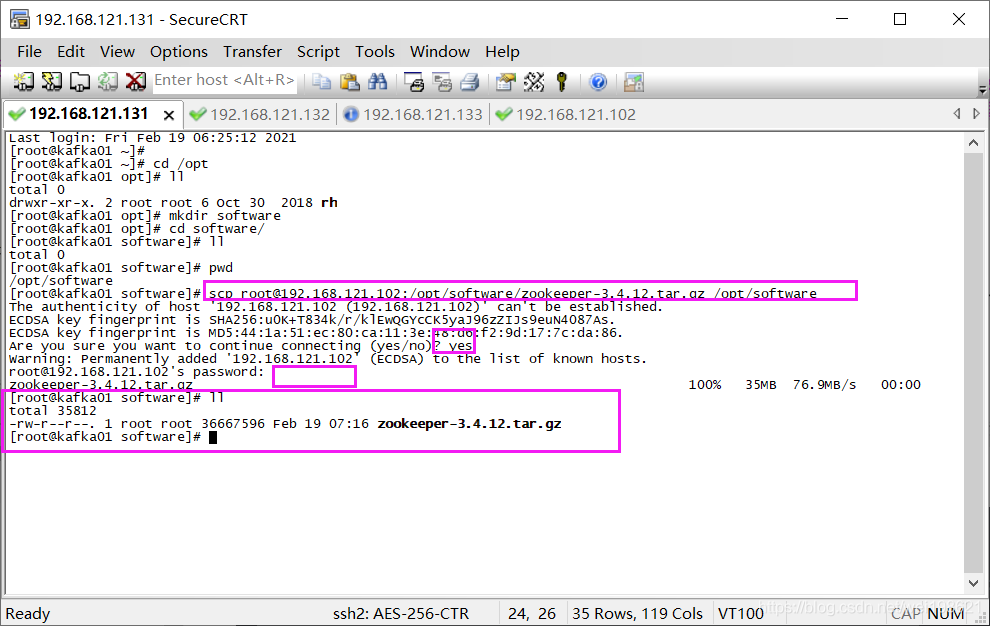Viewport: 990px width, 626px height.
Task: Click the Disconnect session icon
Action: pyautogui.click(x=135, y=81)
